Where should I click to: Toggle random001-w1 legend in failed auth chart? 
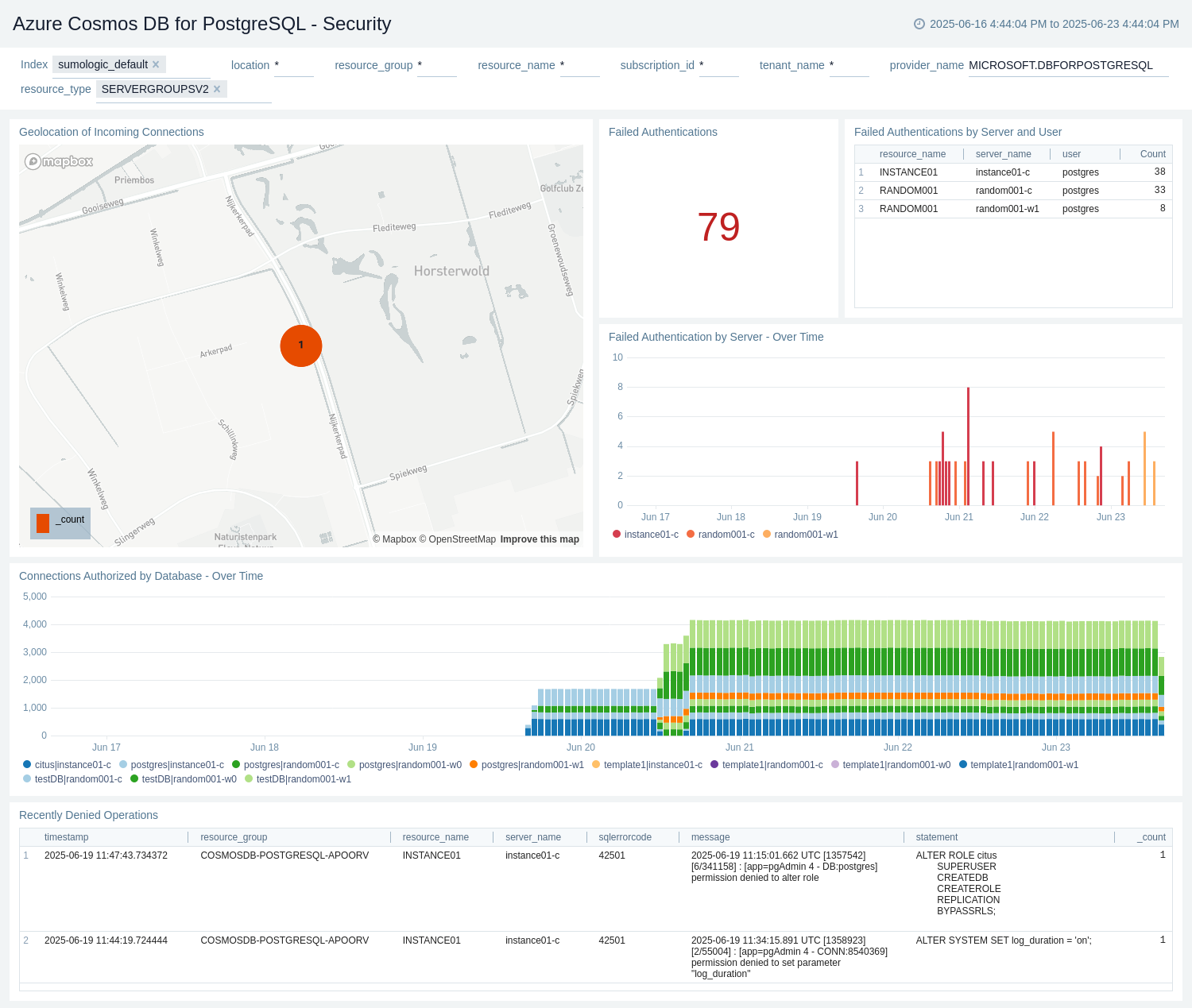pos(800,535)
